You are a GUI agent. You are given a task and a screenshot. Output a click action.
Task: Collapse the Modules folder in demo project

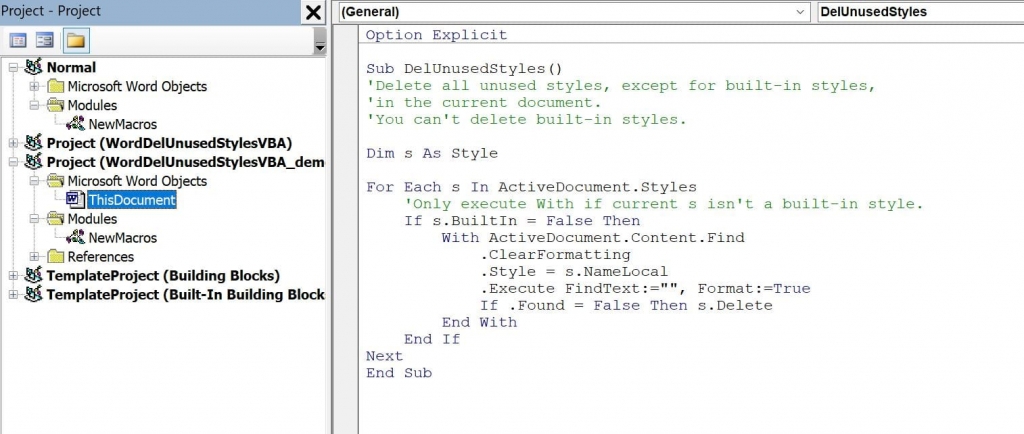[34, 219]
